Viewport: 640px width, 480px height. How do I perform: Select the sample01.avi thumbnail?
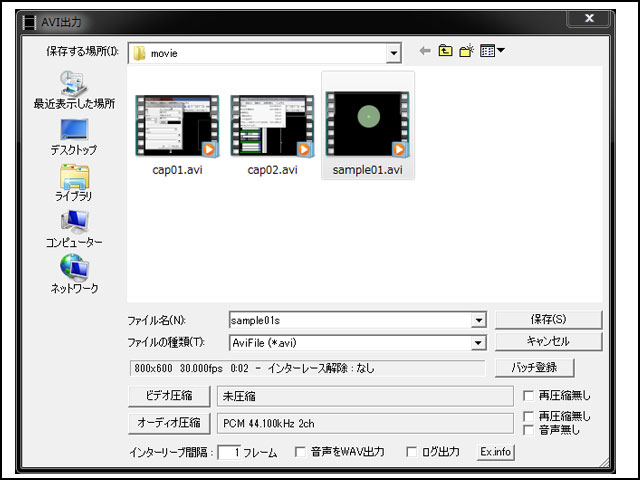pos(367,124)
